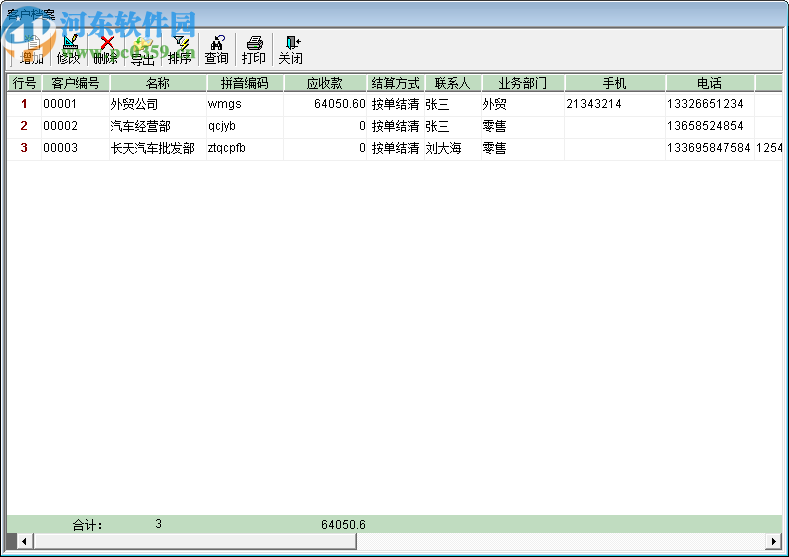
Task: Select row number 3
Action: point(24,148)
